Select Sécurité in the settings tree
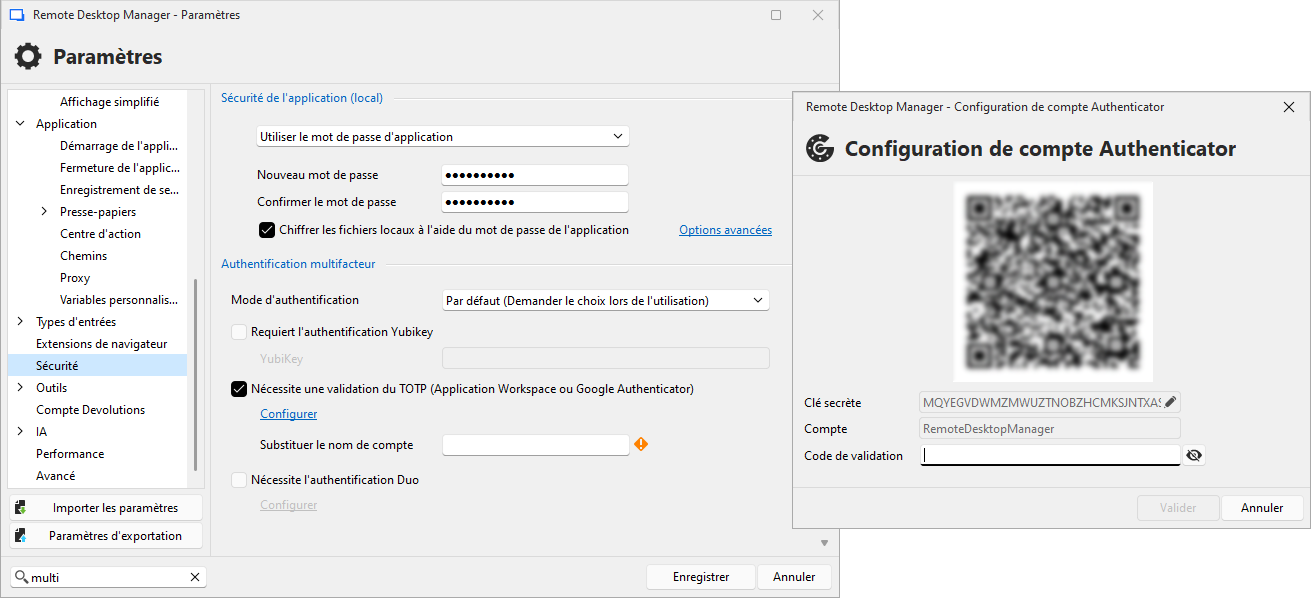Image resolution: width=1311 pixels, height=598 pixels. [97, 366]
